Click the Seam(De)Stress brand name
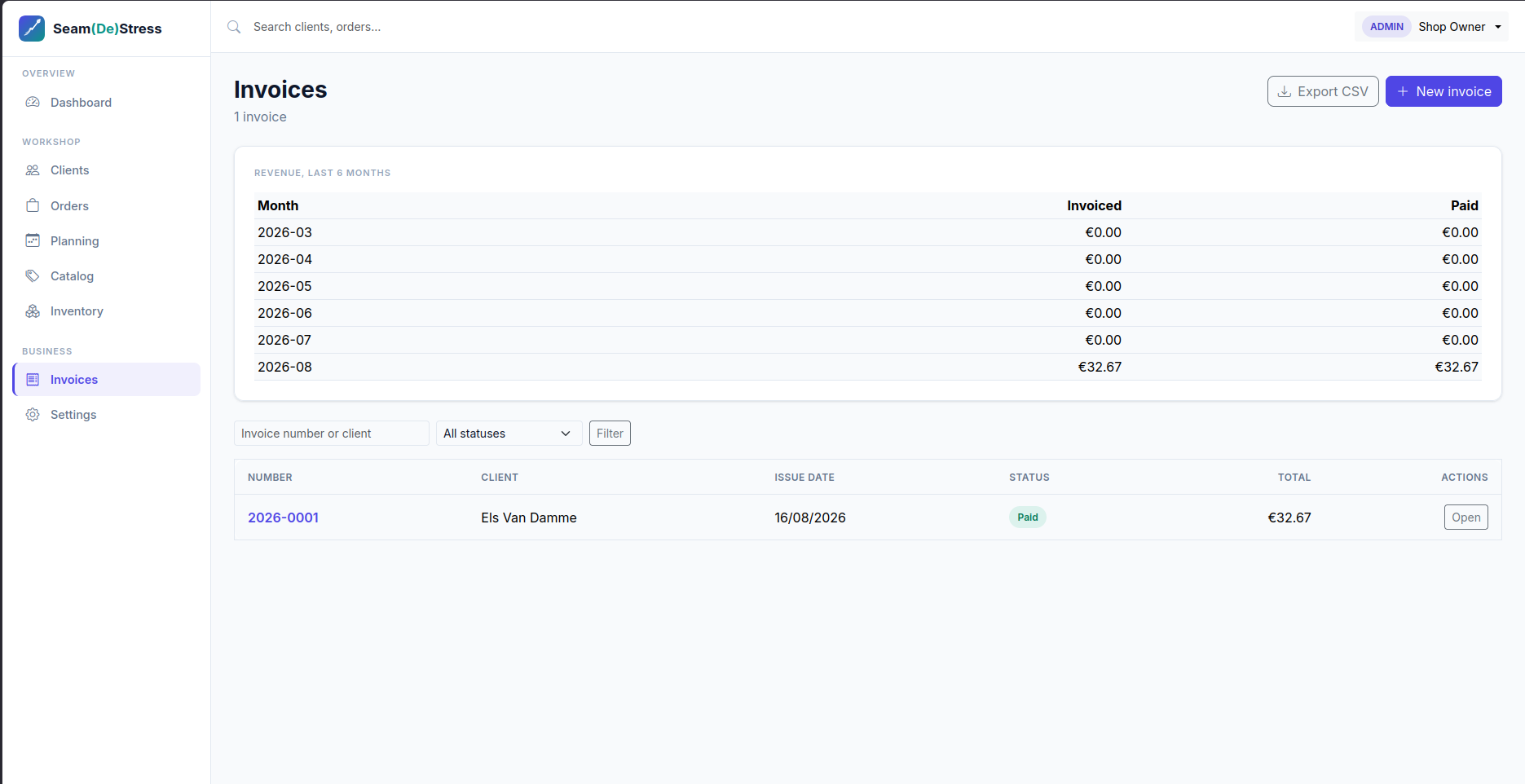1525x784 pixels. [x=108, y=29]
